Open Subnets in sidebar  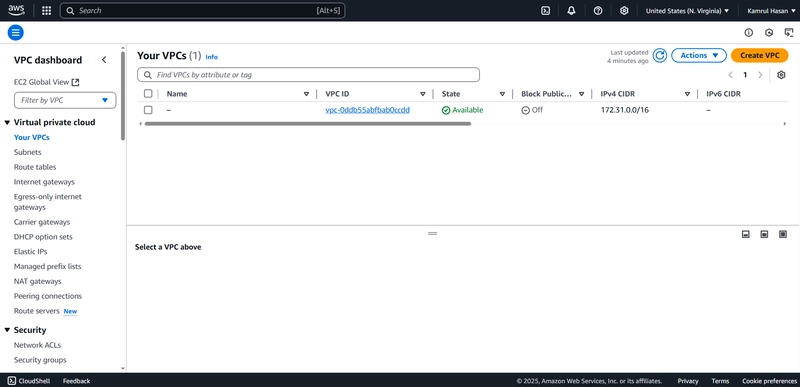[x=28, y=152]
